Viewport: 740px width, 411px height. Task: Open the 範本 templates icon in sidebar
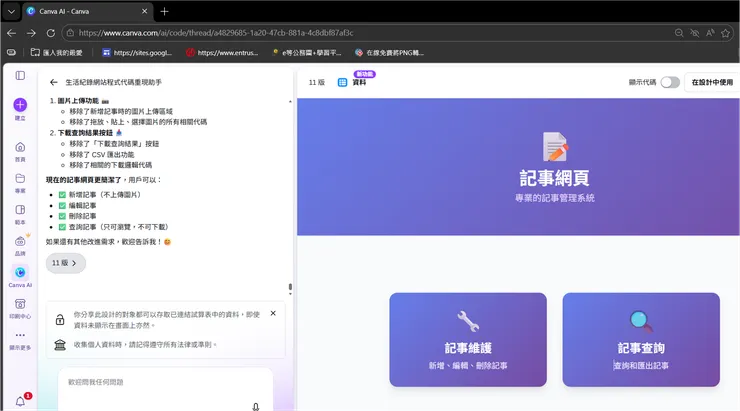20,210
